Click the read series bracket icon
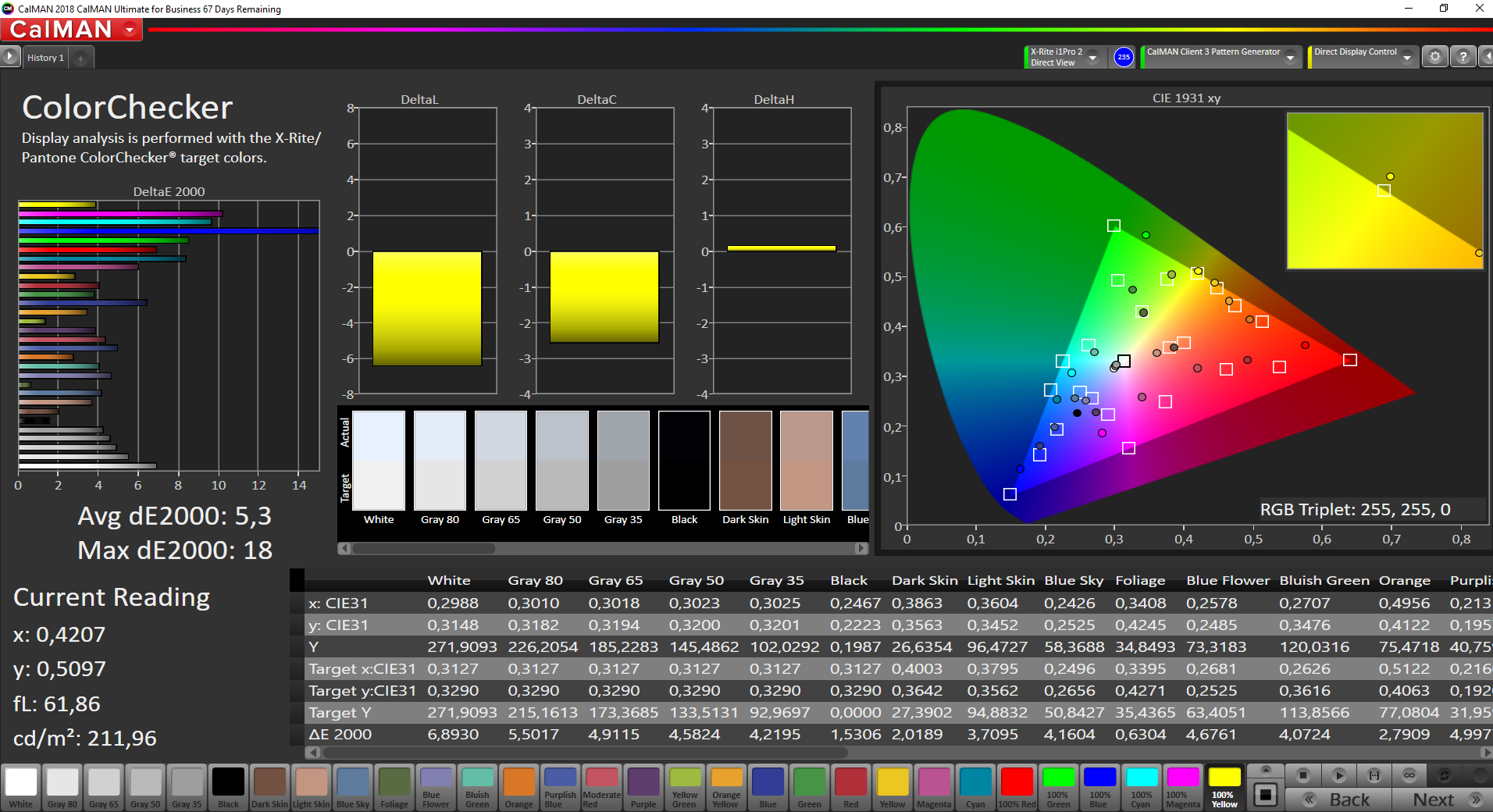The image size is (1493, 812). (x=1374, y=775)
